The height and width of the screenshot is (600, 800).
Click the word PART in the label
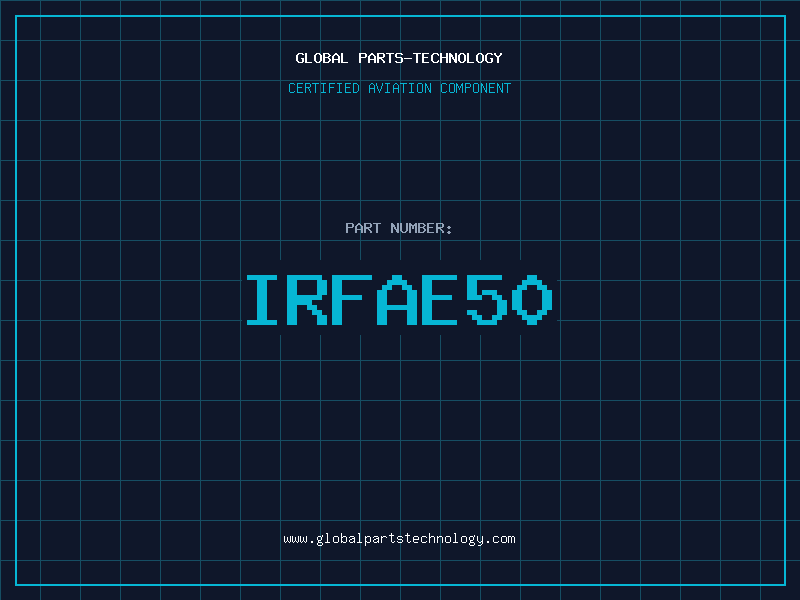(363, 228)
